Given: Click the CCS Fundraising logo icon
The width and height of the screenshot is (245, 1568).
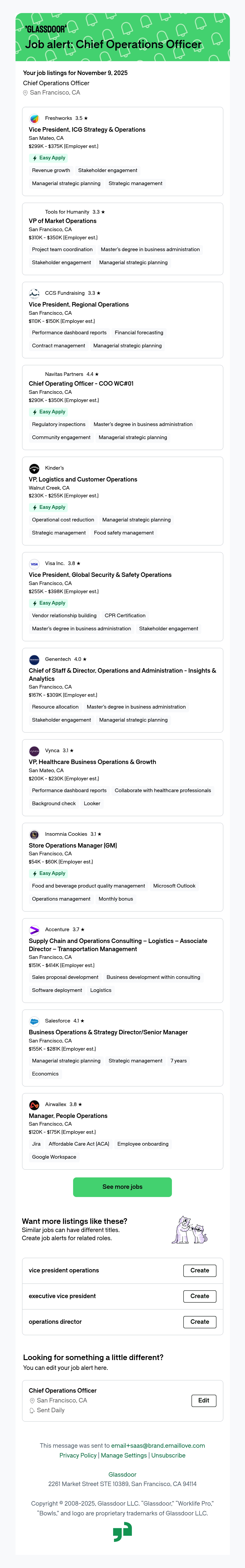Looking at the screenshot, I should coord(34,293).
